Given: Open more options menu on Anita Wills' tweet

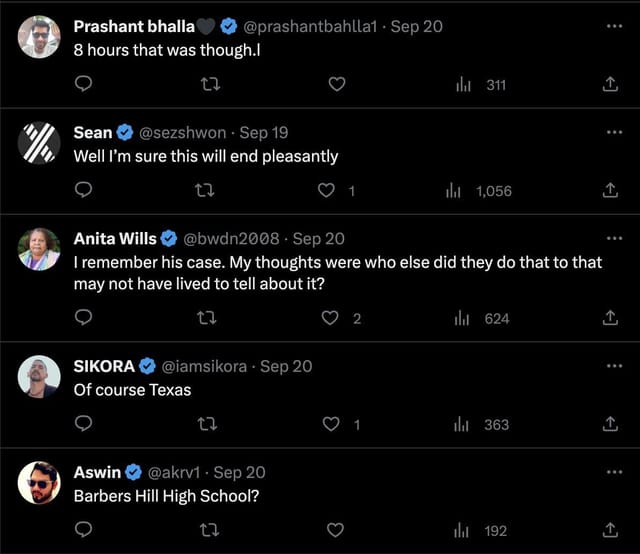Looking at the screenshot, I should pos(614,238).
